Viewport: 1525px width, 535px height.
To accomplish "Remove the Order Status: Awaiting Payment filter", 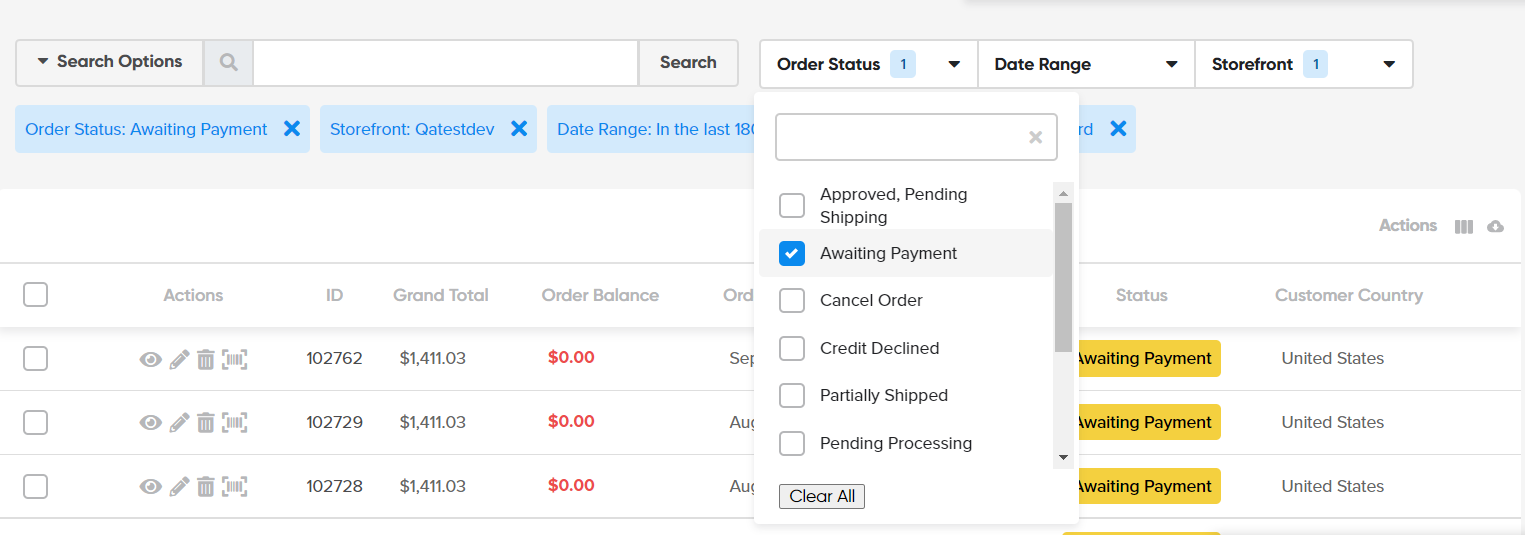I will 292,129.
